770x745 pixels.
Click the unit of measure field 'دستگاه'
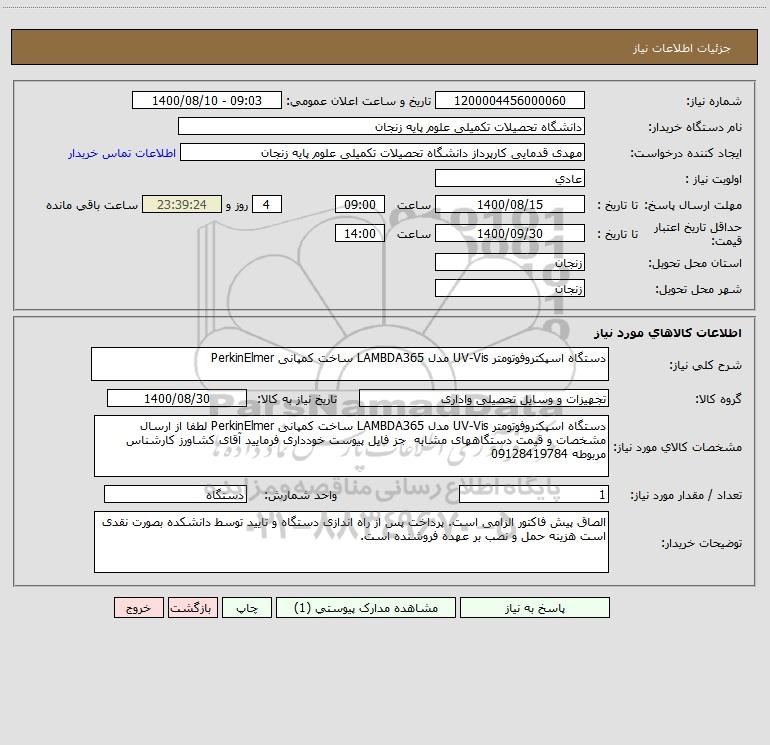[x=175, y=494]
